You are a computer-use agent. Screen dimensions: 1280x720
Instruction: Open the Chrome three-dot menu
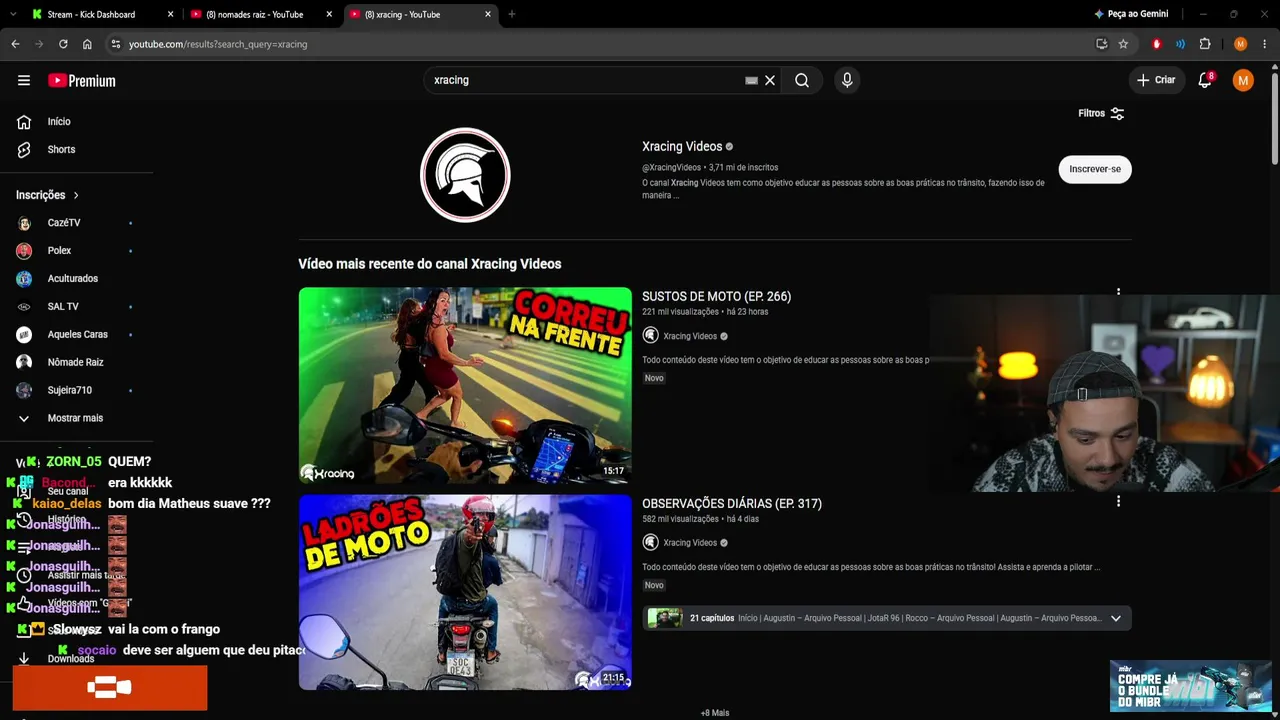pyautogui.click(x=1265, y=44)
